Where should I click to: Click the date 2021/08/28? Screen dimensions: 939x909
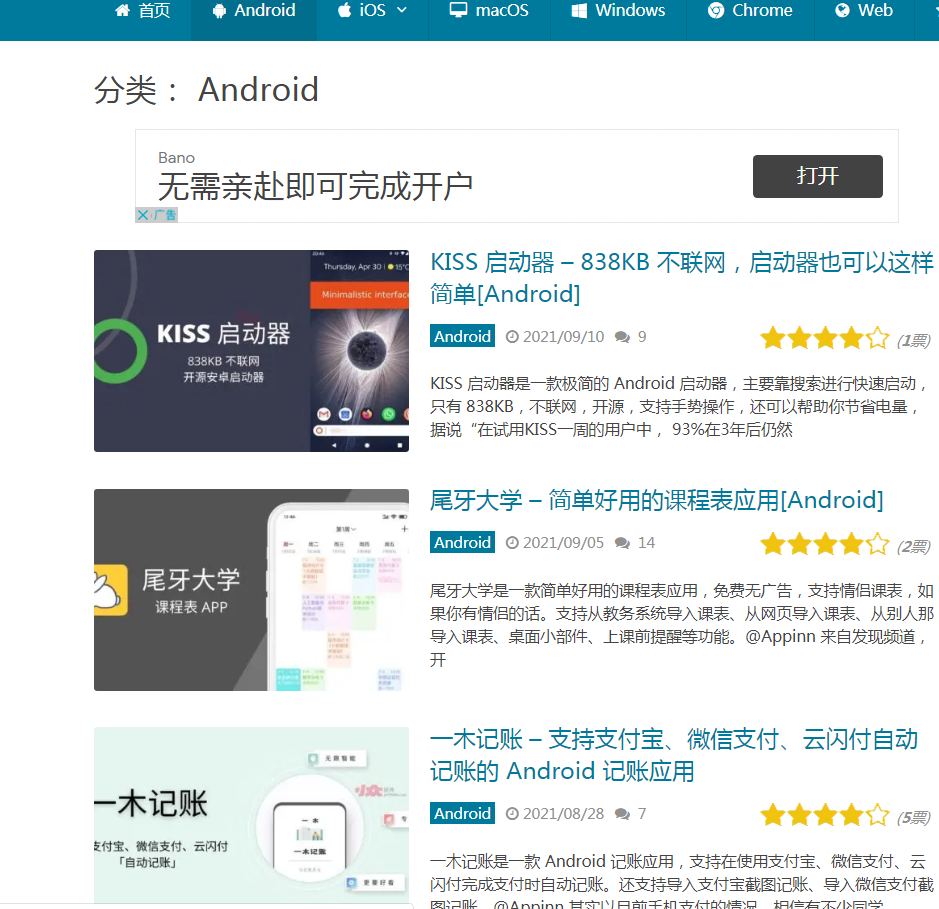pos(564,814)
